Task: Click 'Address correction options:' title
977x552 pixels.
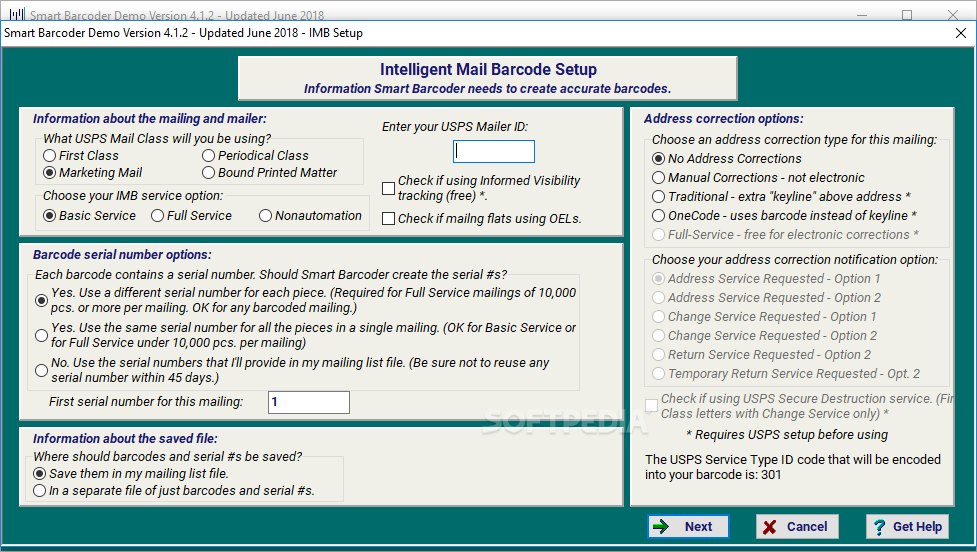Action: click(723, 118)
